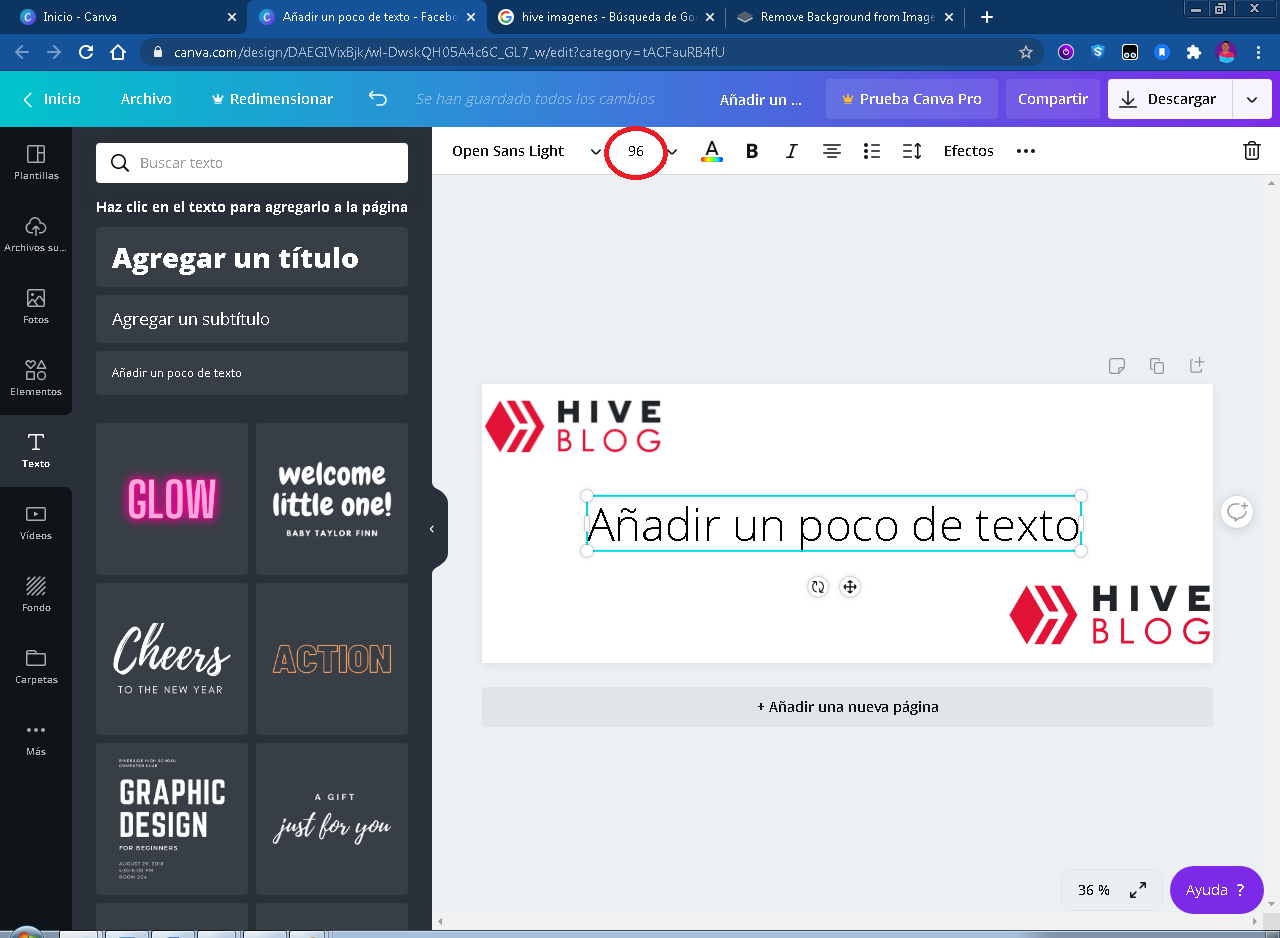This screenshot has height=938, width=1280.
Task: Add a comment with the comment bubble
Action: (1237, 512)
